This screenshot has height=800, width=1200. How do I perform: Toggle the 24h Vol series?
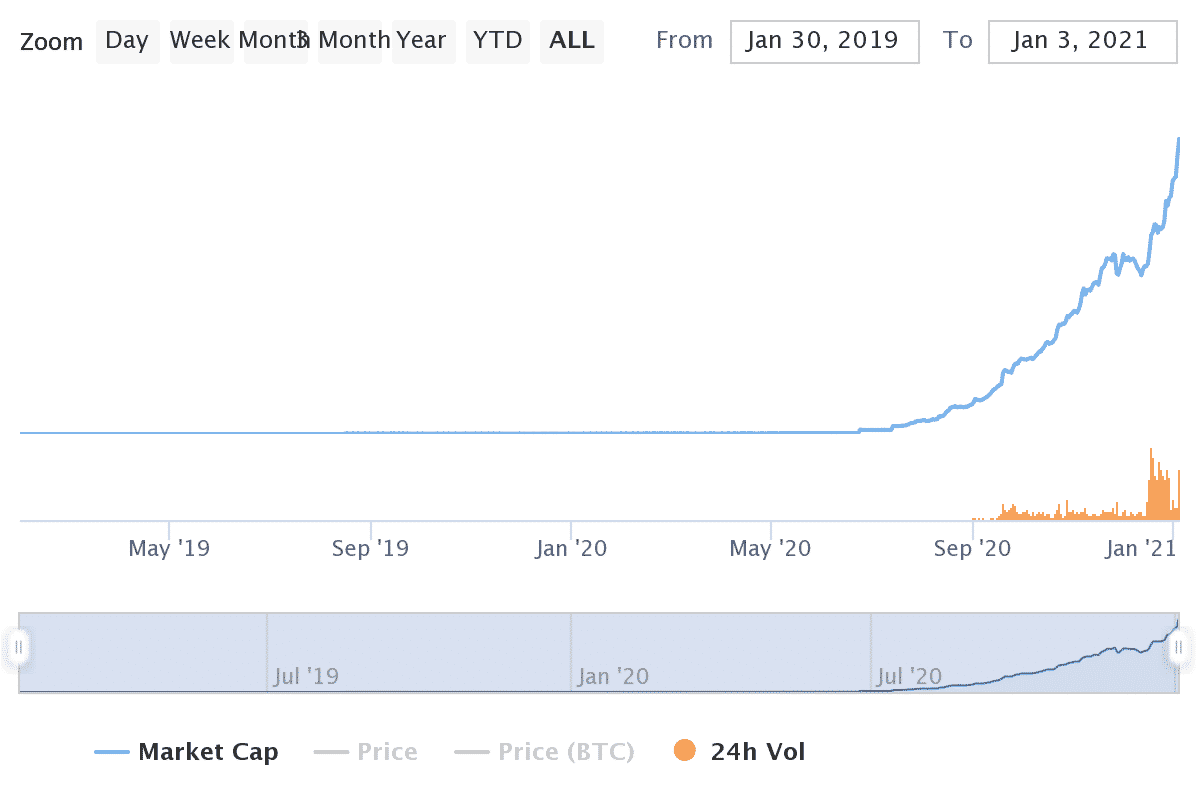point(757,752)
